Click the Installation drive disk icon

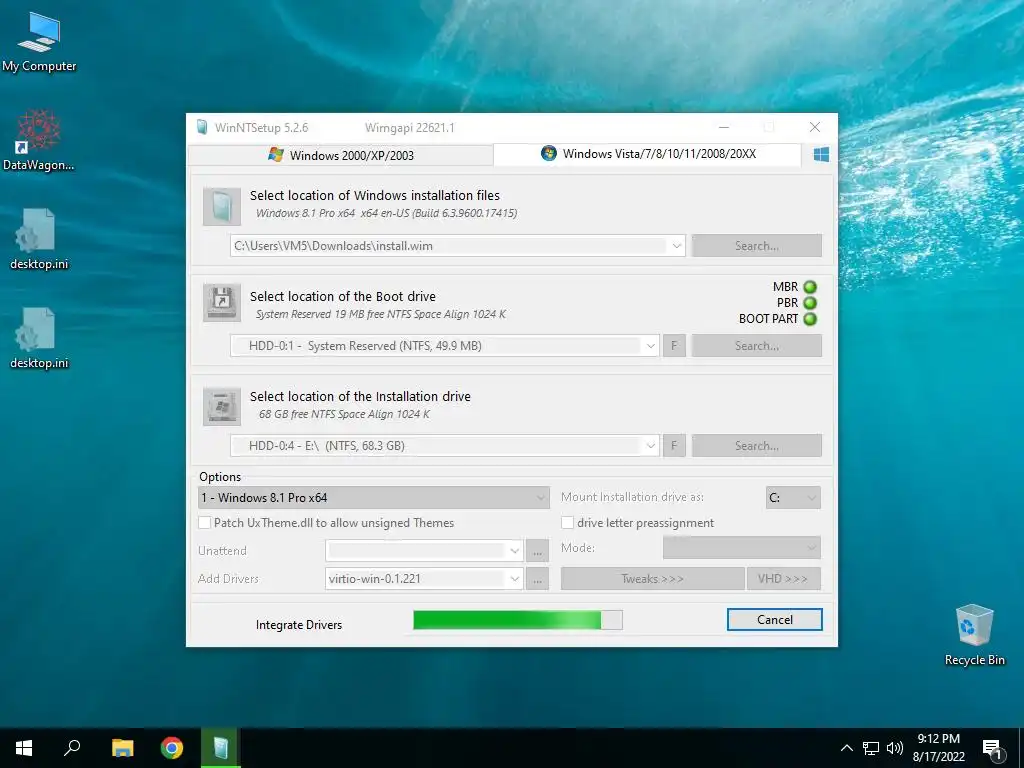221,406
